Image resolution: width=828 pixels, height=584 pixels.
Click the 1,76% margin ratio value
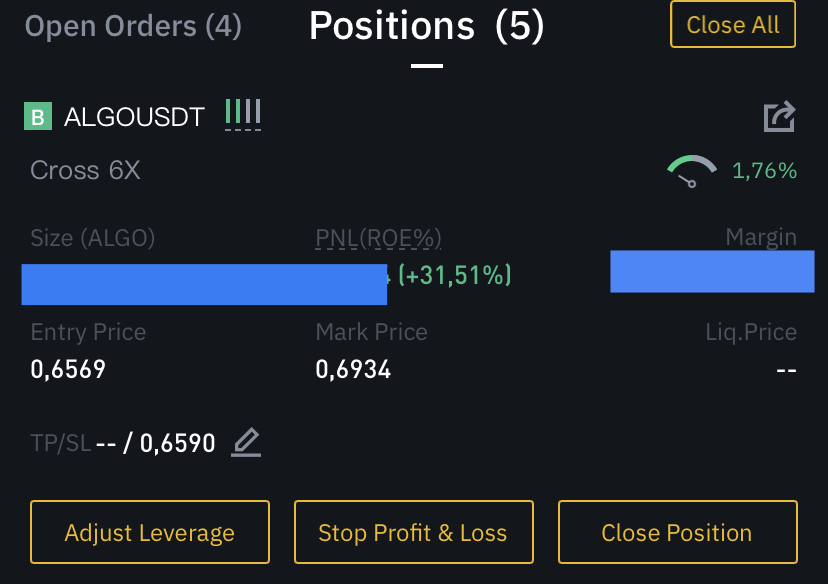point(765,171)
